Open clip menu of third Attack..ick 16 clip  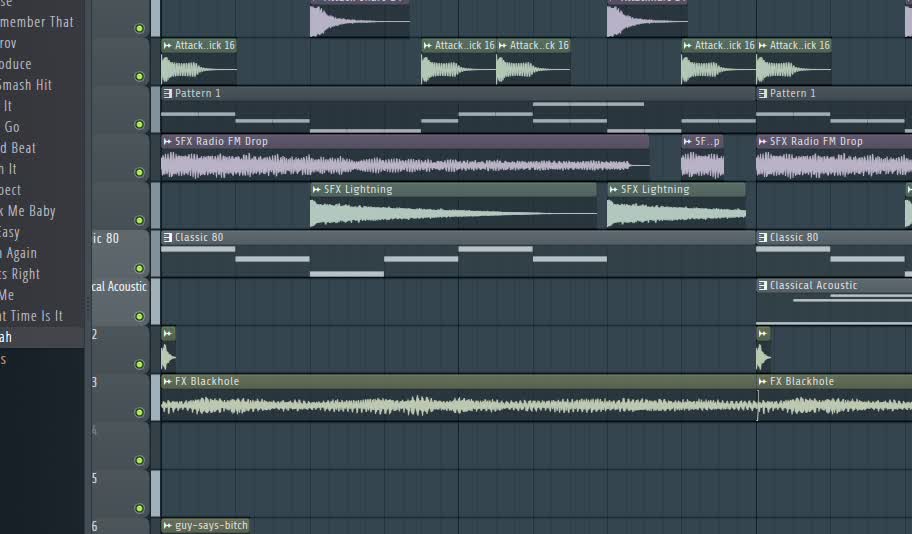click(x=503, y=45)
